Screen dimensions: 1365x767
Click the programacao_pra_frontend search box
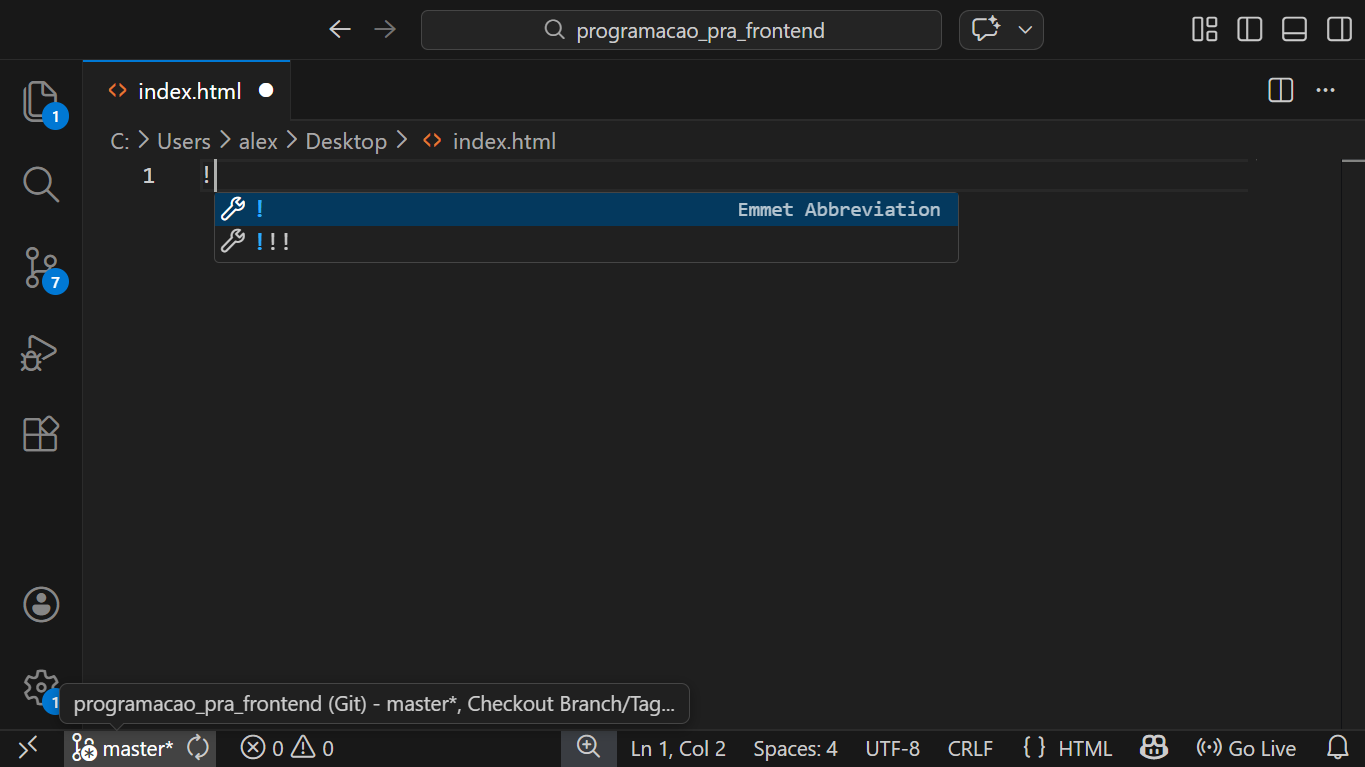(681, 29)
